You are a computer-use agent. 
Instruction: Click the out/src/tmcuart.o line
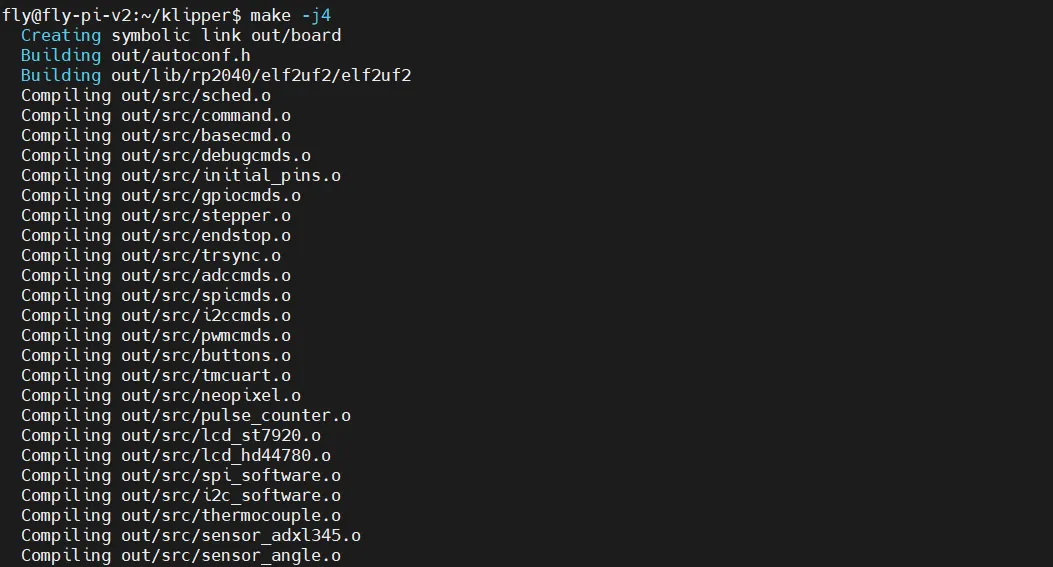[156, 375]
